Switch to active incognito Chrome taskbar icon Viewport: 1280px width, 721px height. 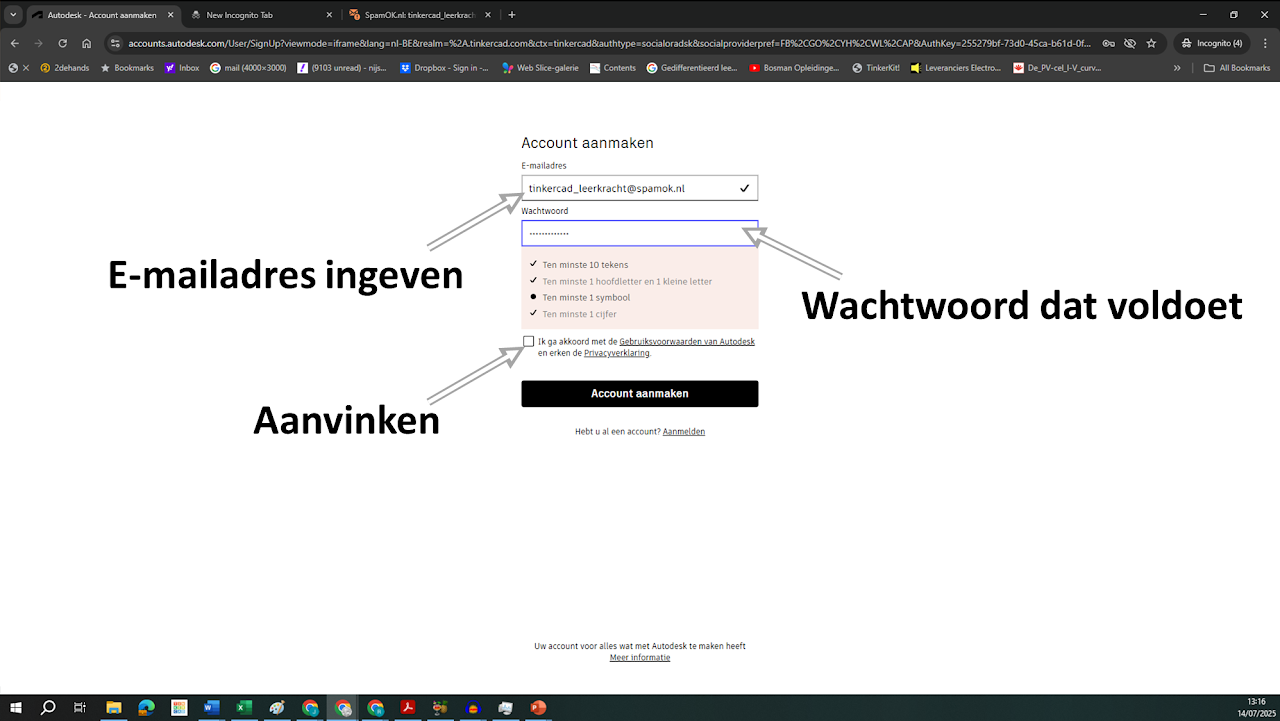pyautogui.click(x=343, y=707)
